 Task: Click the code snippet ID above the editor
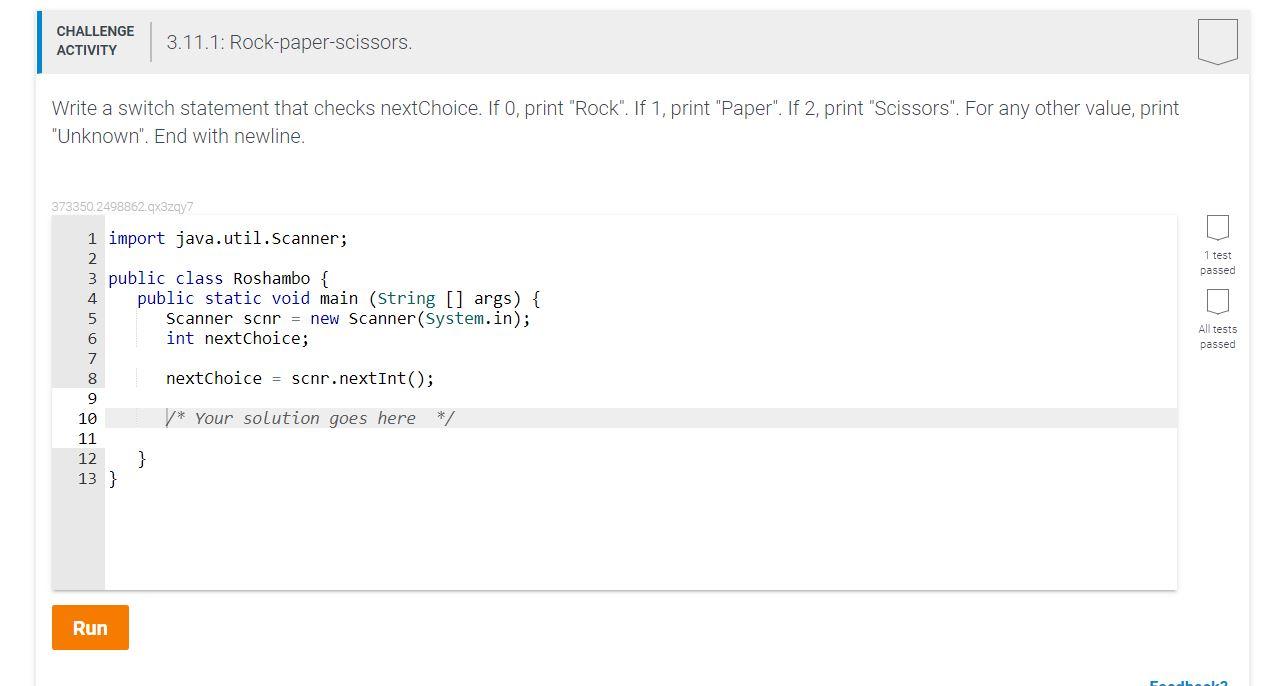pos(122,206)
